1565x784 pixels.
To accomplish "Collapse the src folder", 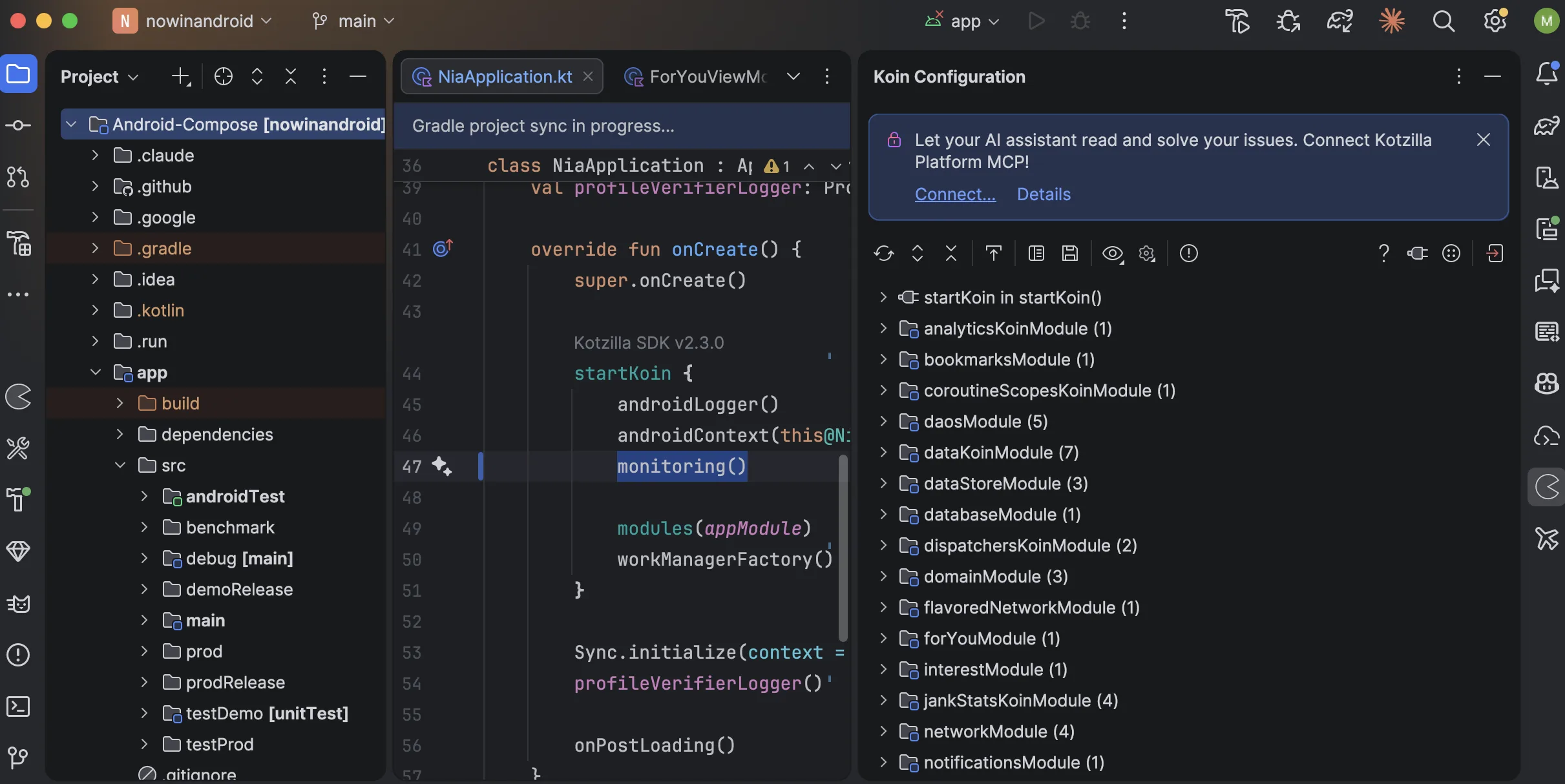I will pos(120,465).
